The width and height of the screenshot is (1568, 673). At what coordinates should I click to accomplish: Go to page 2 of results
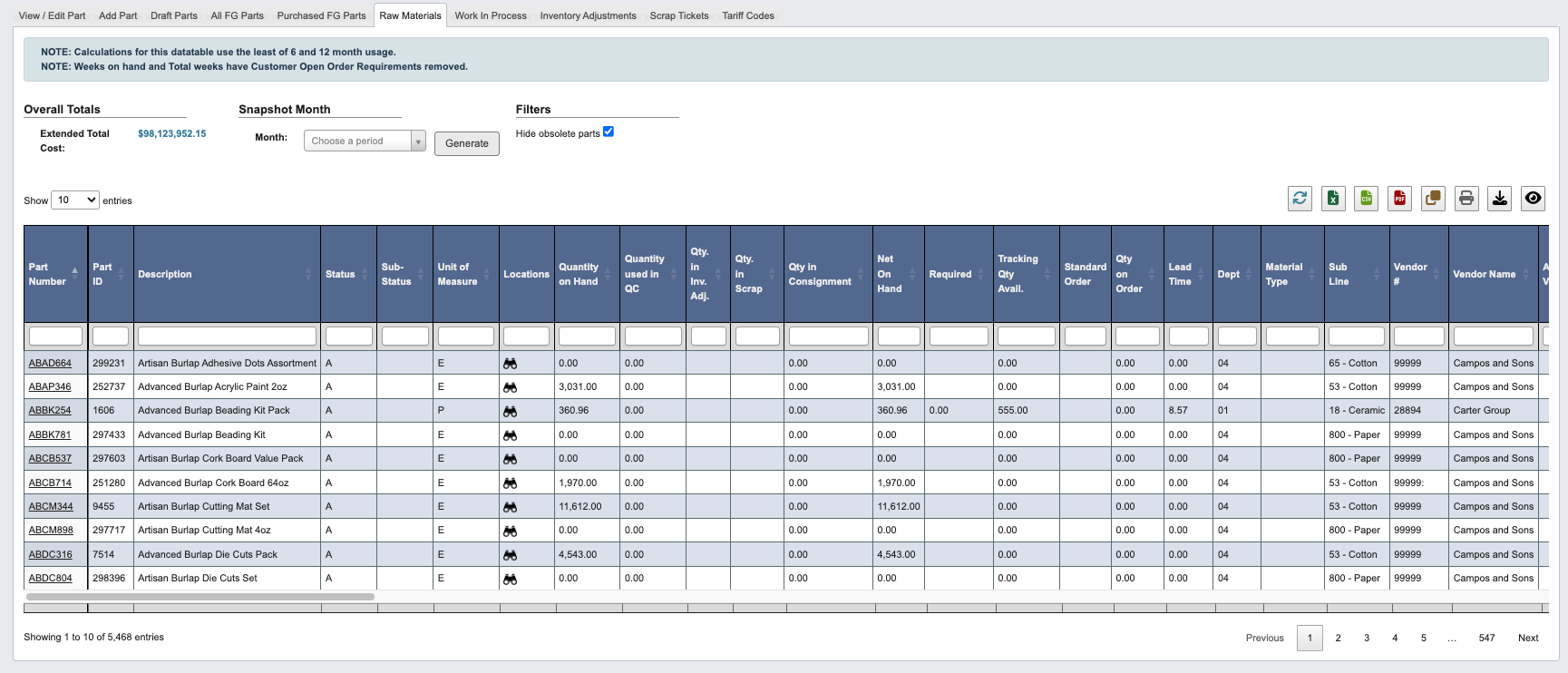(x=1338, y=638)
